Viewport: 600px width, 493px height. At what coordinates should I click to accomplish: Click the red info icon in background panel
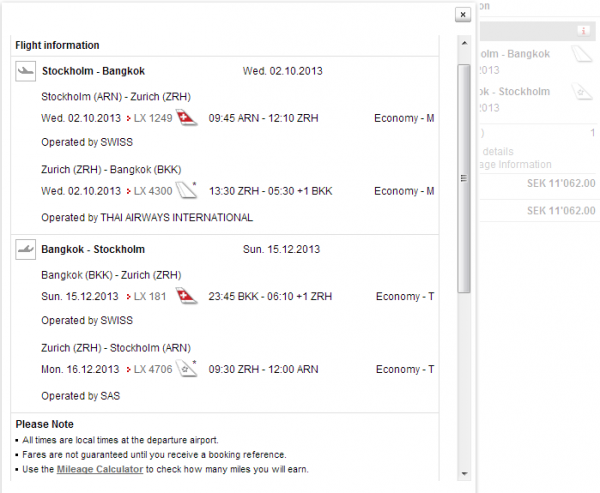point(584,31)
